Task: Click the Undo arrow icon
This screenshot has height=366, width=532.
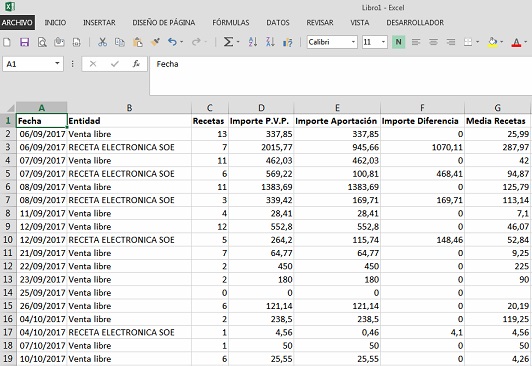Action: point(172,42)
